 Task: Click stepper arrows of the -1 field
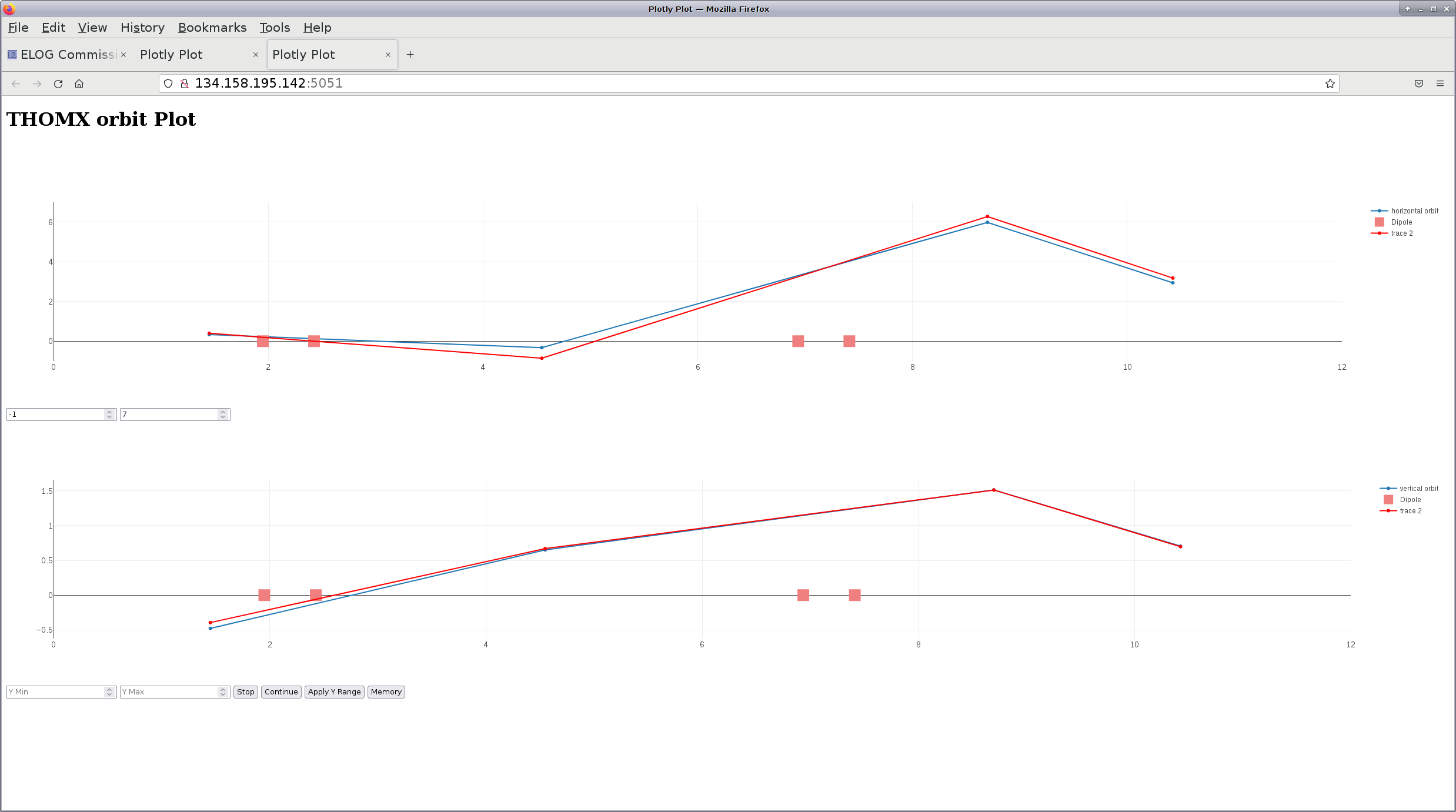109,415
